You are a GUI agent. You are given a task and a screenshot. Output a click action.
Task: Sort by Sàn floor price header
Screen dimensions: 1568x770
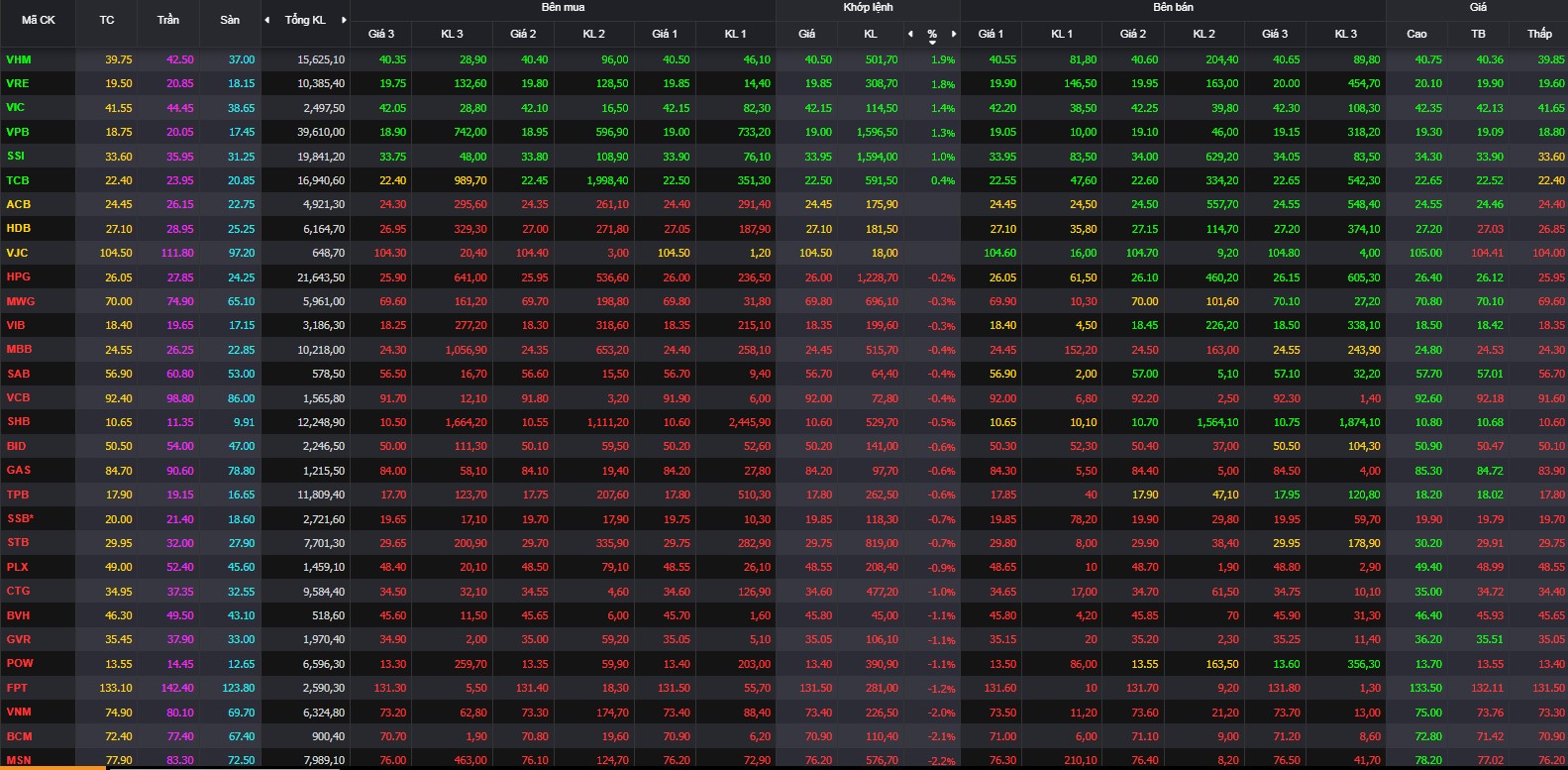pos(230,20)
